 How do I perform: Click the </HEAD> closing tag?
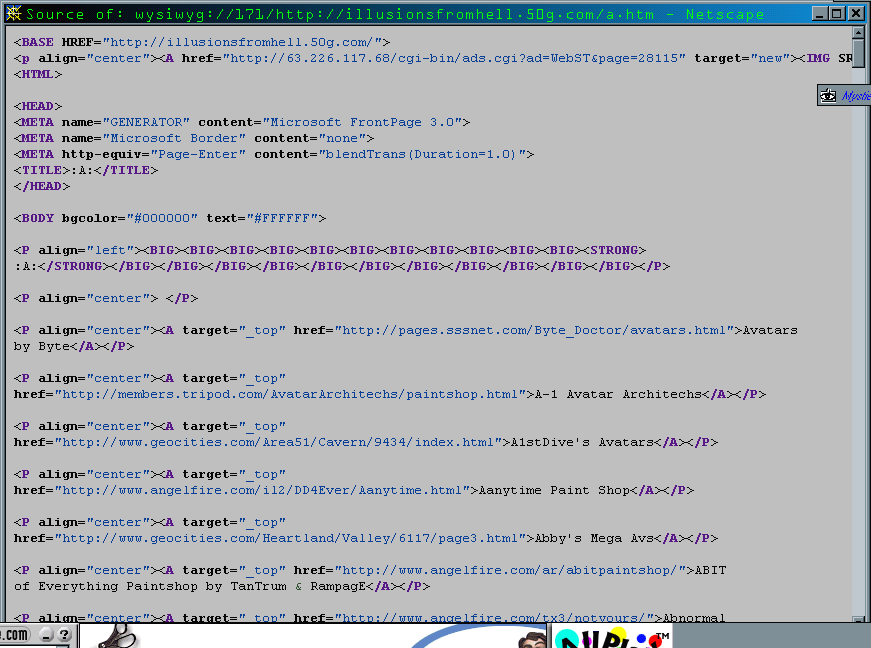(42, 187)
